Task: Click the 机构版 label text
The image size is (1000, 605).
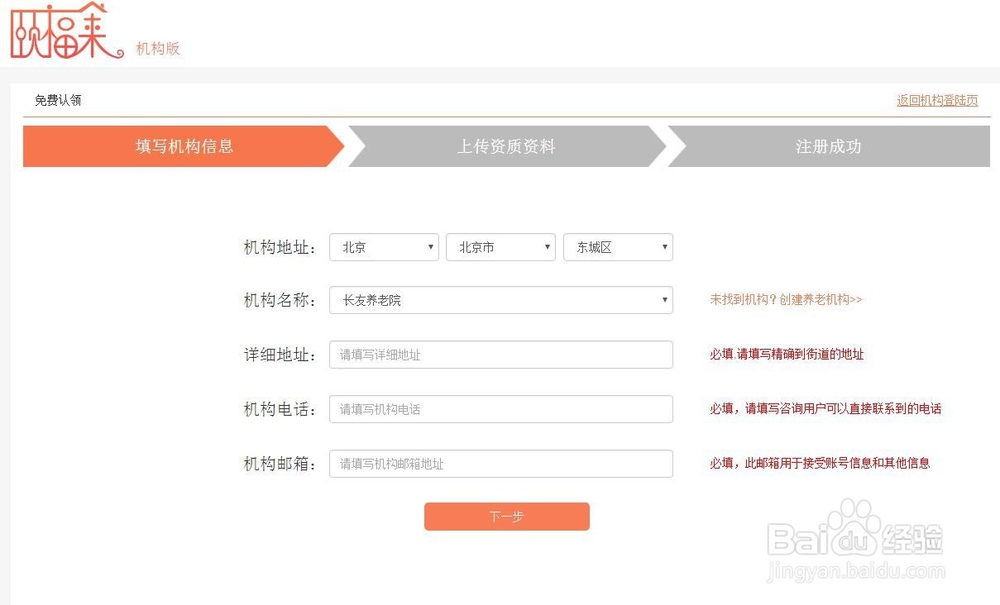Action: coord(158,48)
